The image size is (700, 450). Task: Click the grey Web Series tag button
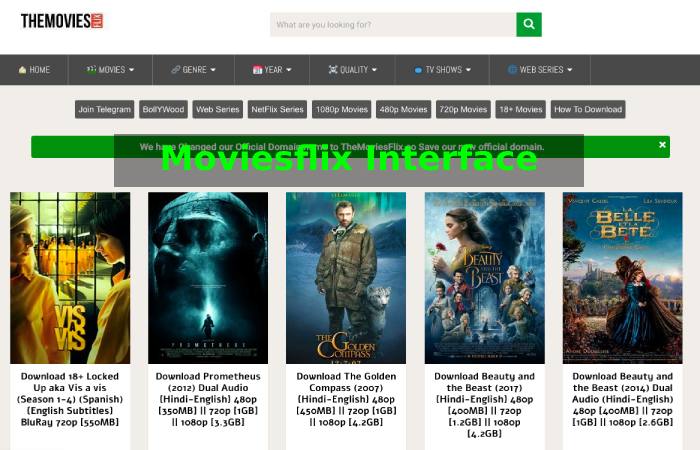tap(217, 109)
